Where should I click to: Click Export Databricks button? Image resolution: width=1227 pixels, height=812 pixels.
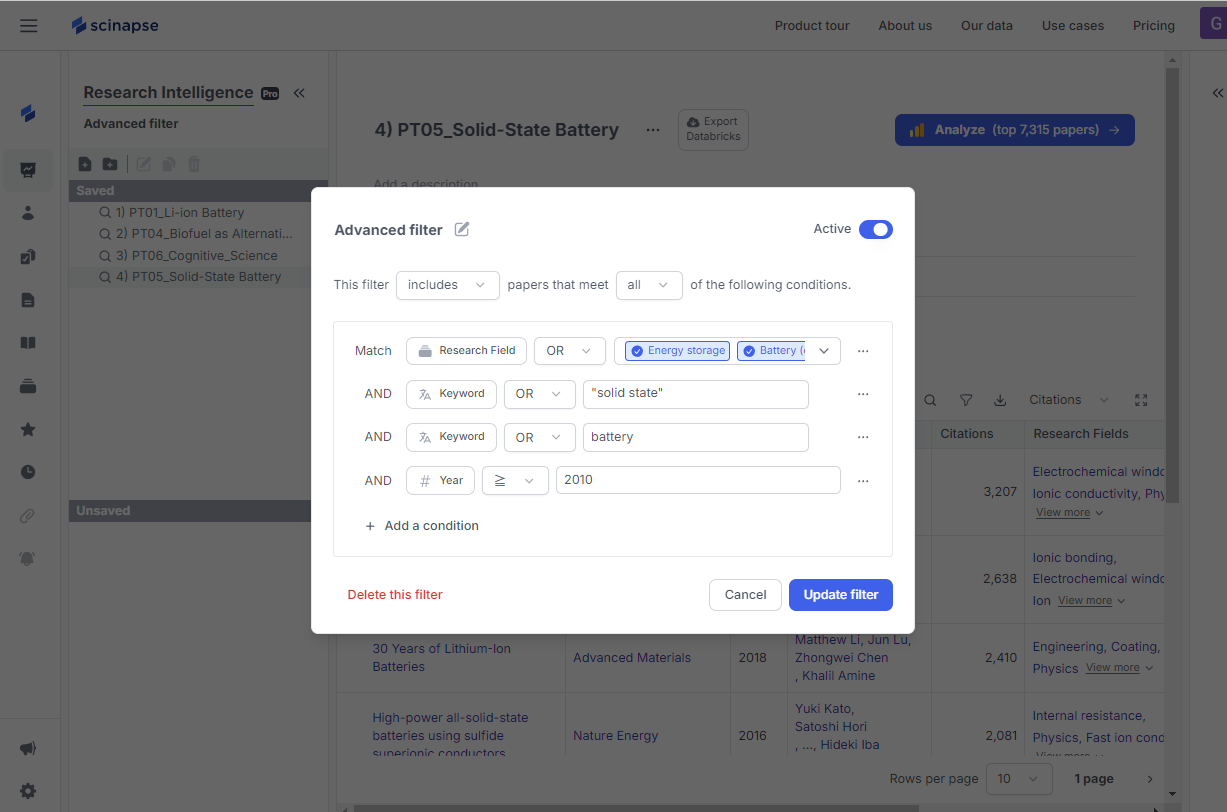click(713, 130)
